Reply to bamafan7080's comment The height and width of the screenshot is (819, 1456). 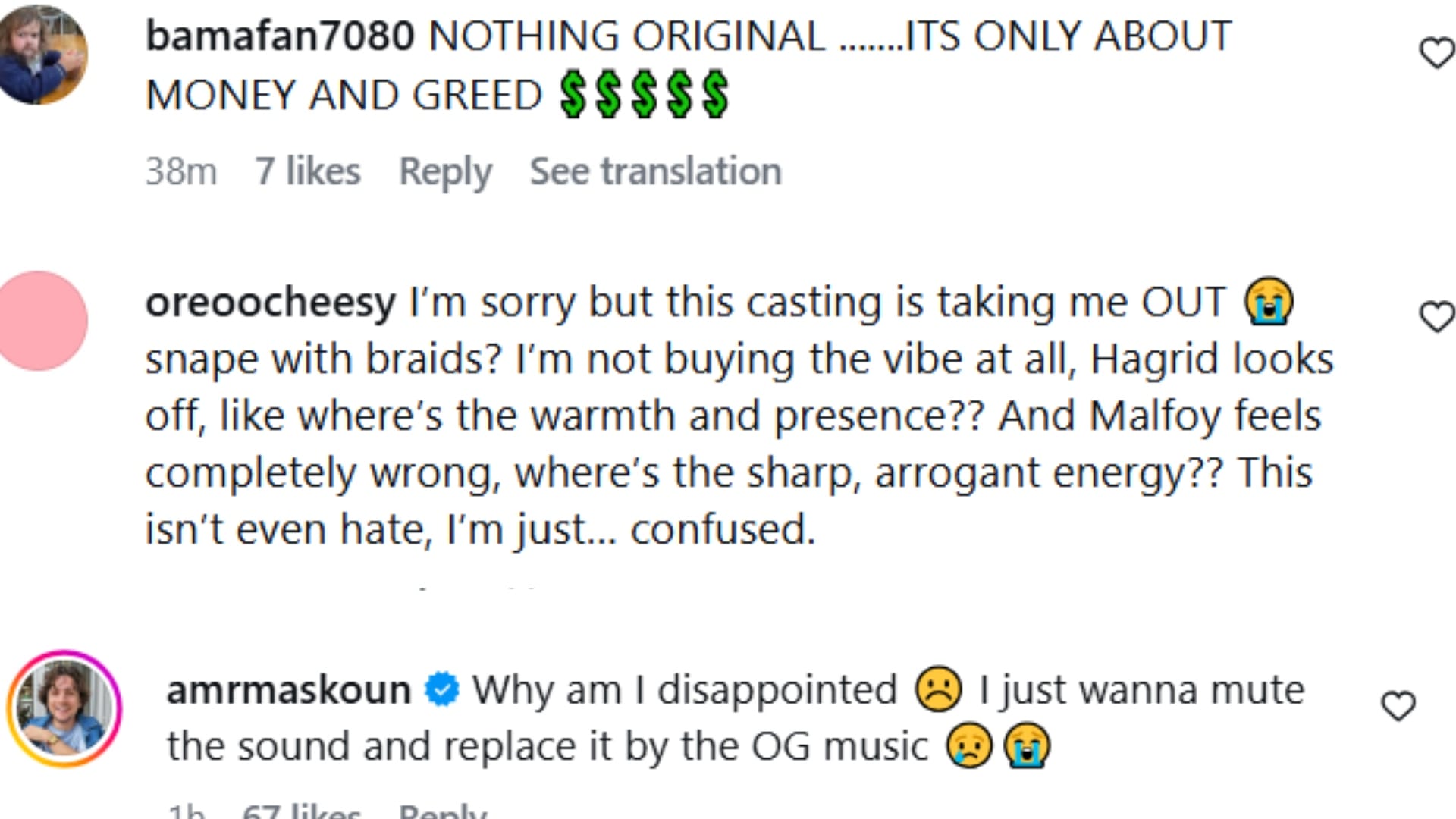pyautogui.click(x=445, y=171)
